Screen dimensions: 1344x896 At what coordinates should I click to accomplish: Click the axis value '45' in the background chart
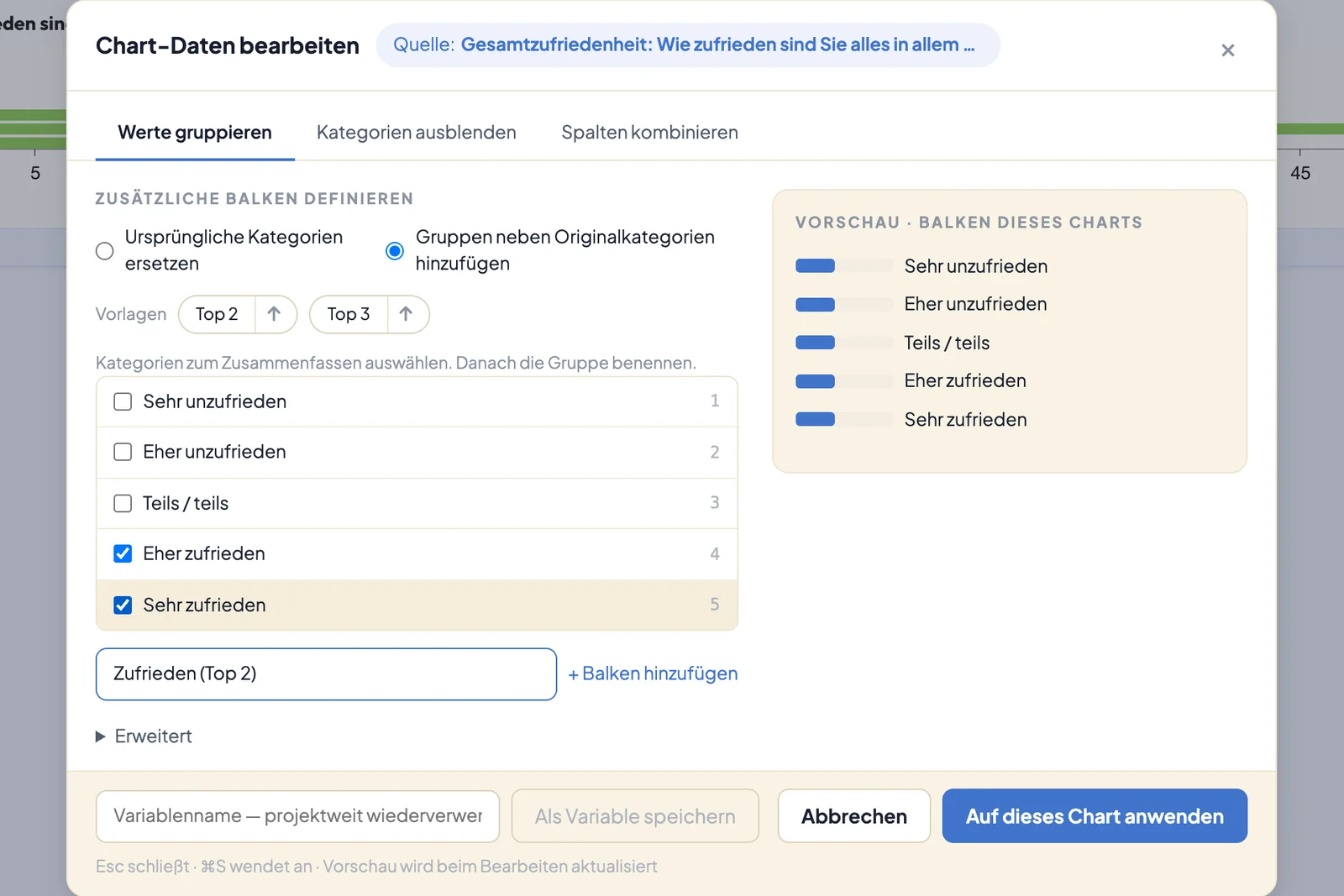[1300, 173]
